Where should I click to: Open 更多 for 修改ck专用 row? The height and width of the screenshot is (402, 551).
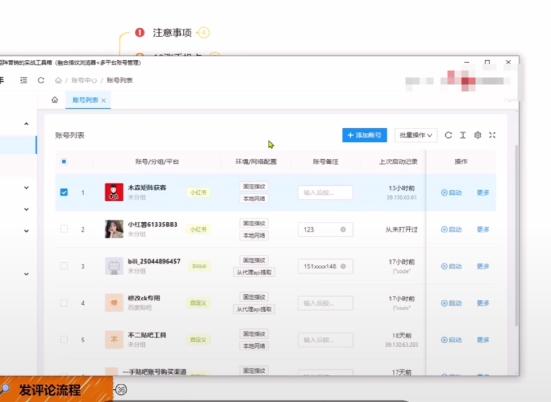click(483, 303)
